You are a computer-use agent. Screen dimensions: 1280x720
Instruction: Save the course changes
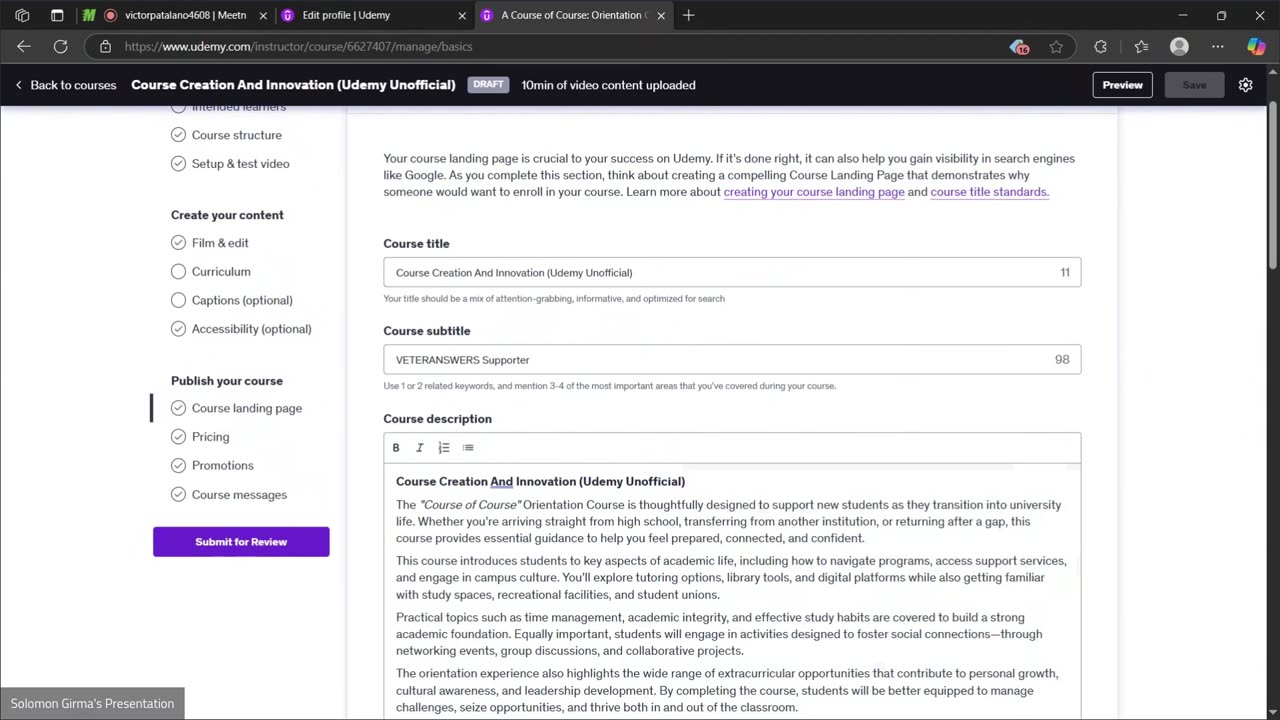[x=1194, y=85]
